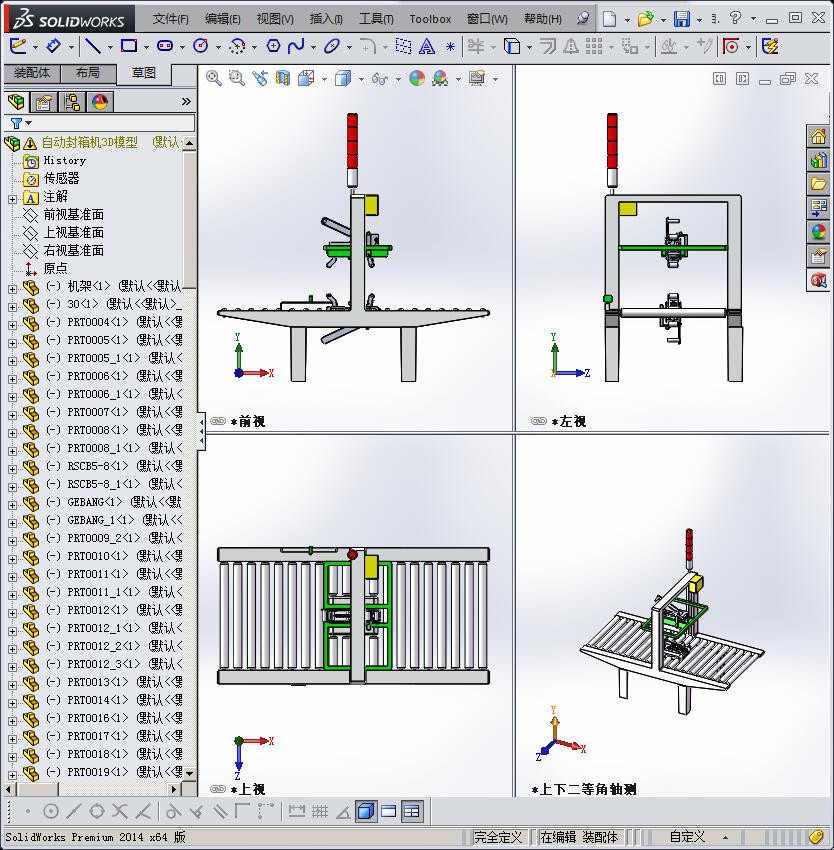The image size is (834, 850).
Task: Select the Polygon sketch tool
Action: [x=273, y=46]
